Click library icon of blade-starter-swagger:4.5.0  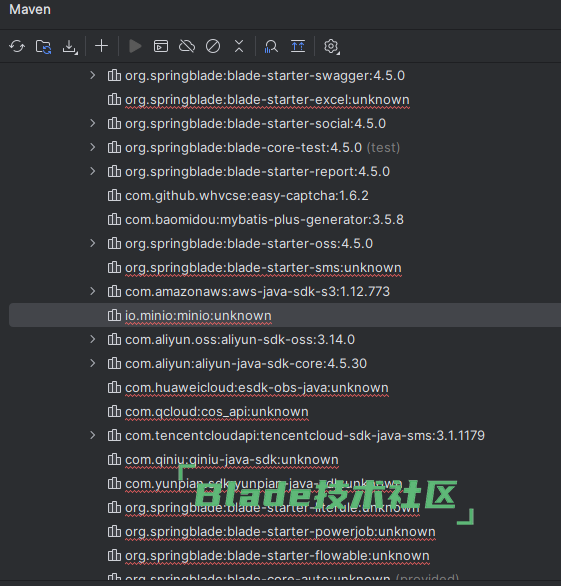point(114,75)
